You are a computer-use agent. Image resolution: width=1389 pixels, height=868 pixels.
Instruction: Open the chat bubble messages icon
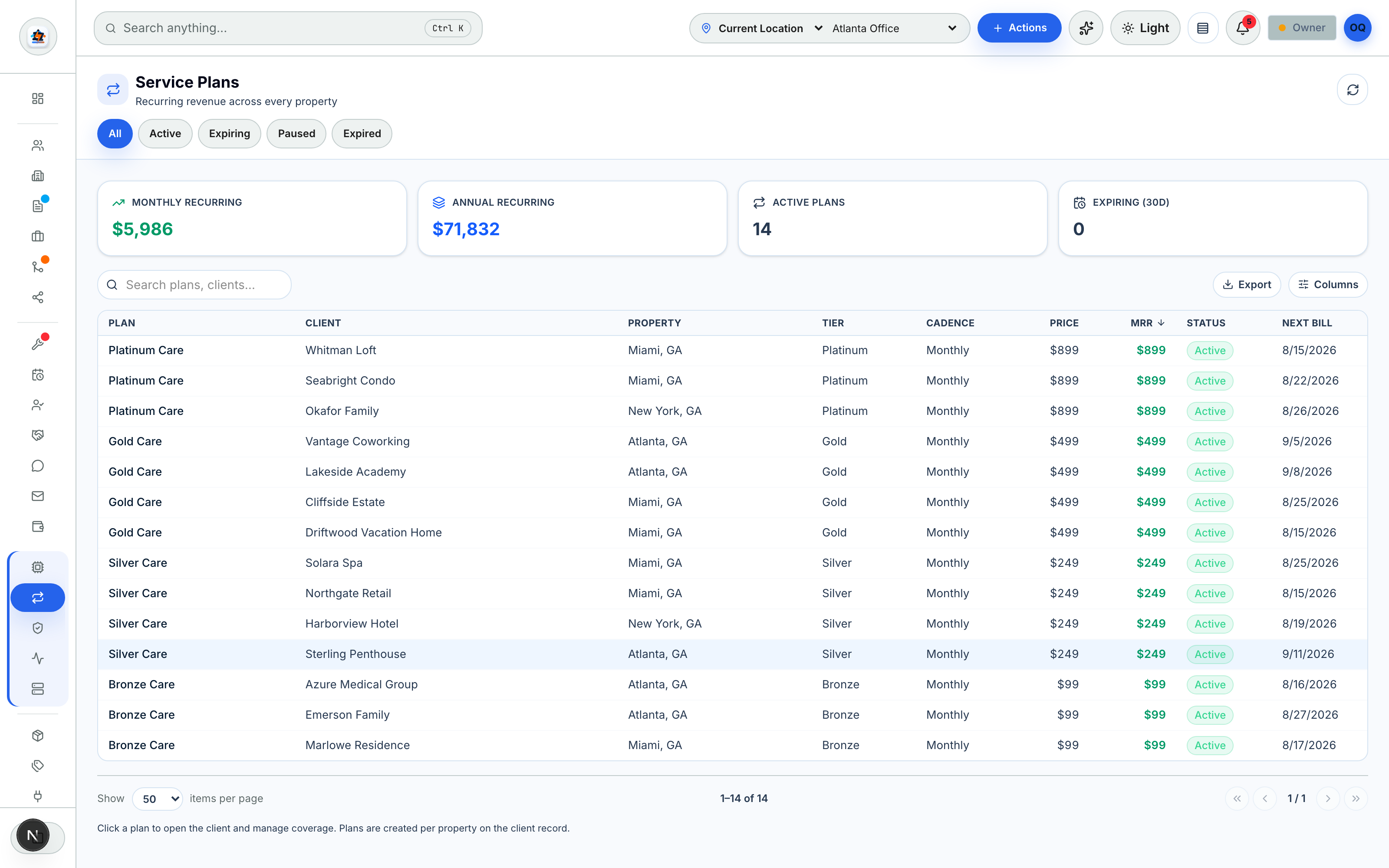pos(38,466)
